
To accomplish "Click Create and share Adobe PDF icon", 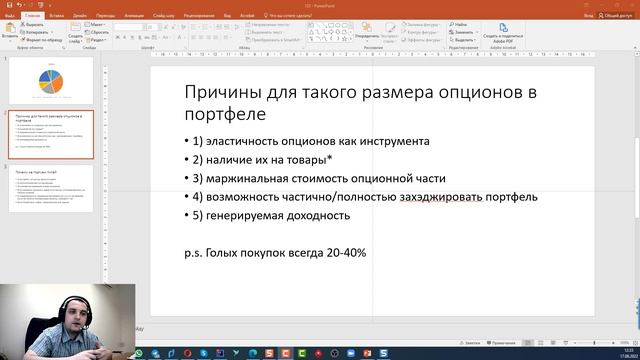I will tap(503, 28).
